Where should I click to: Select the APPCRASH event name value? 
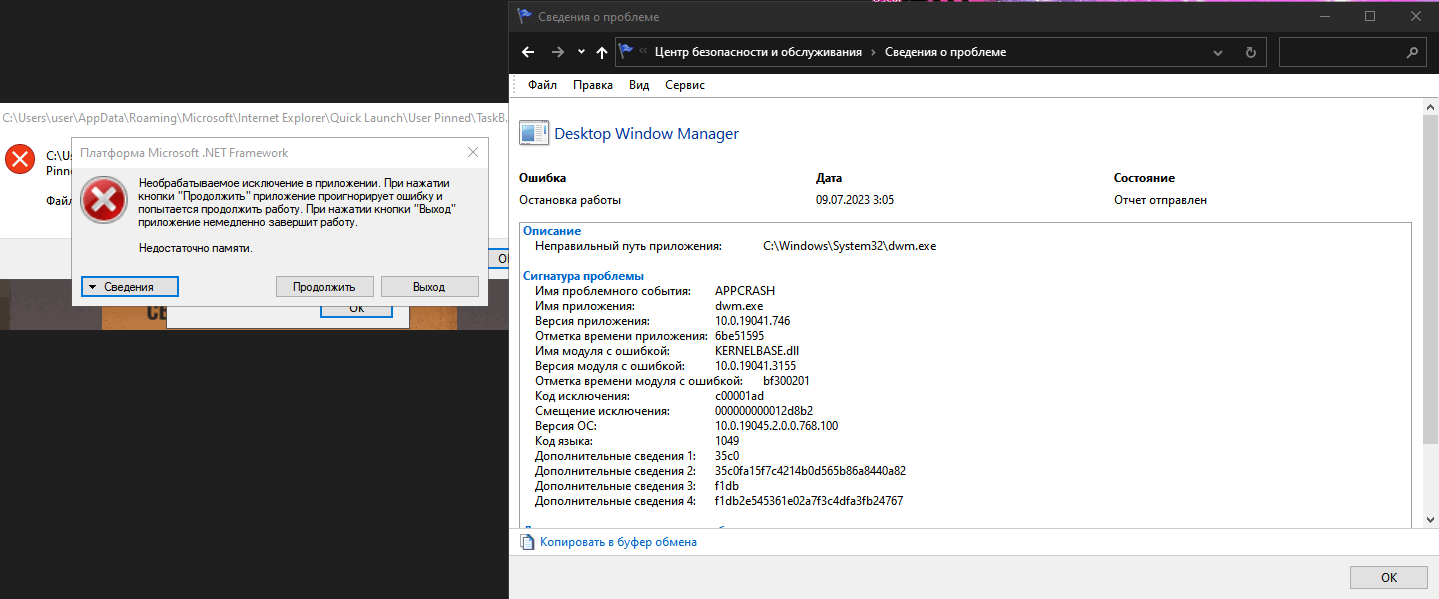point(745,291)
